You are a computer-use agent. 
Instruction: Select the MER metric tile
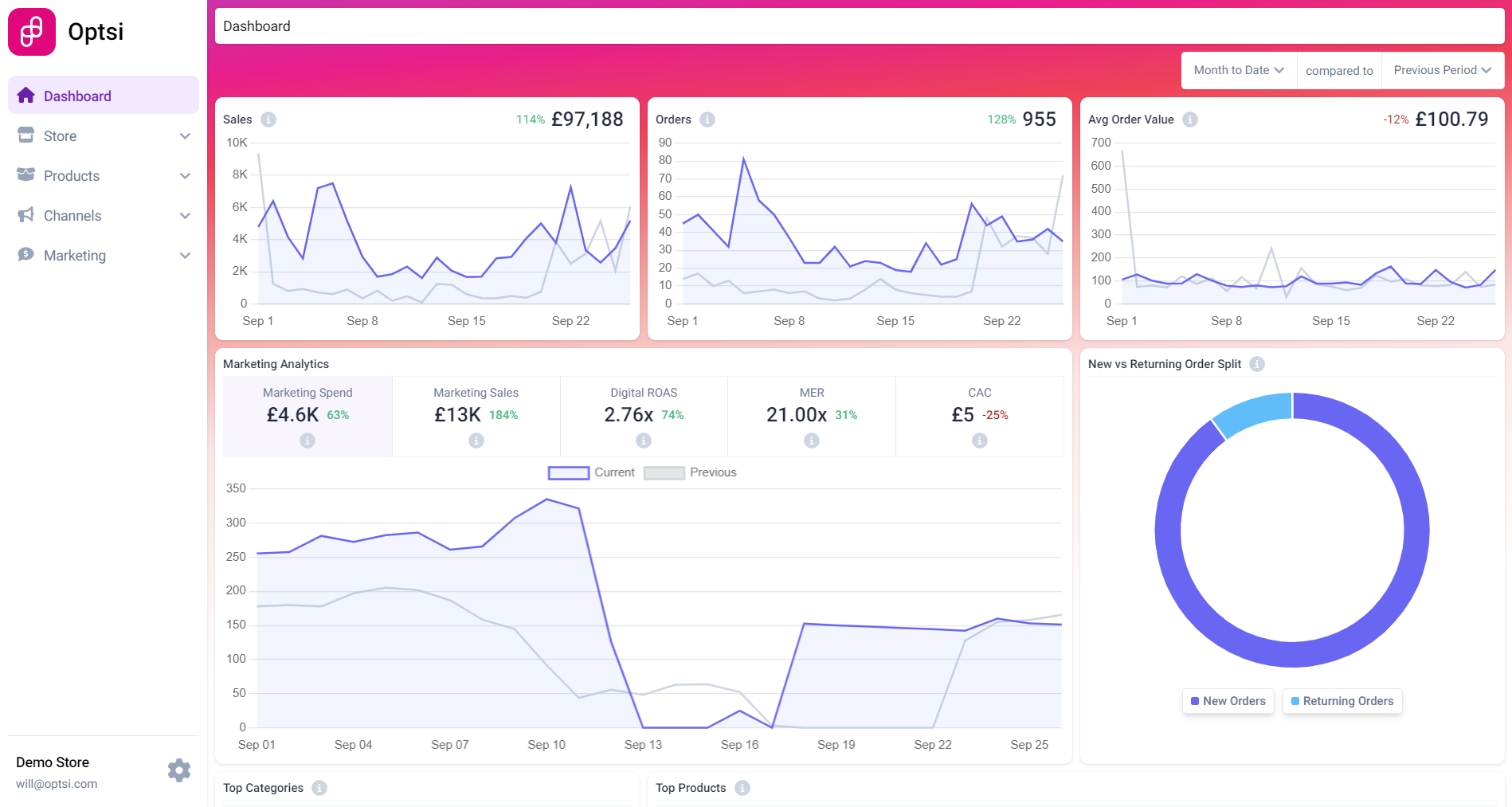(812, 417)
